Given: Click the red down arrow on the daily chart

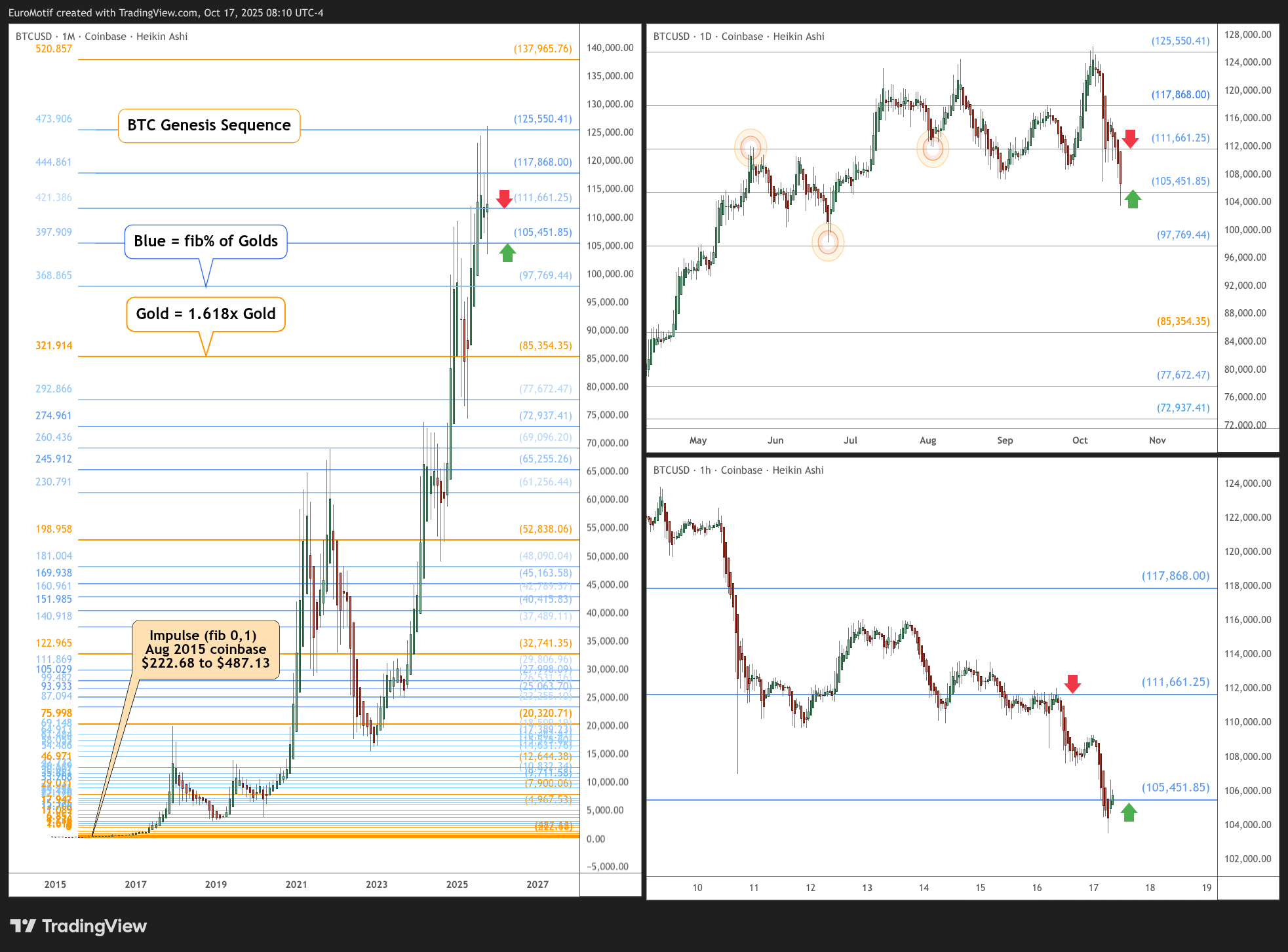Looking at the screenshot, I should pos(1130,139).
